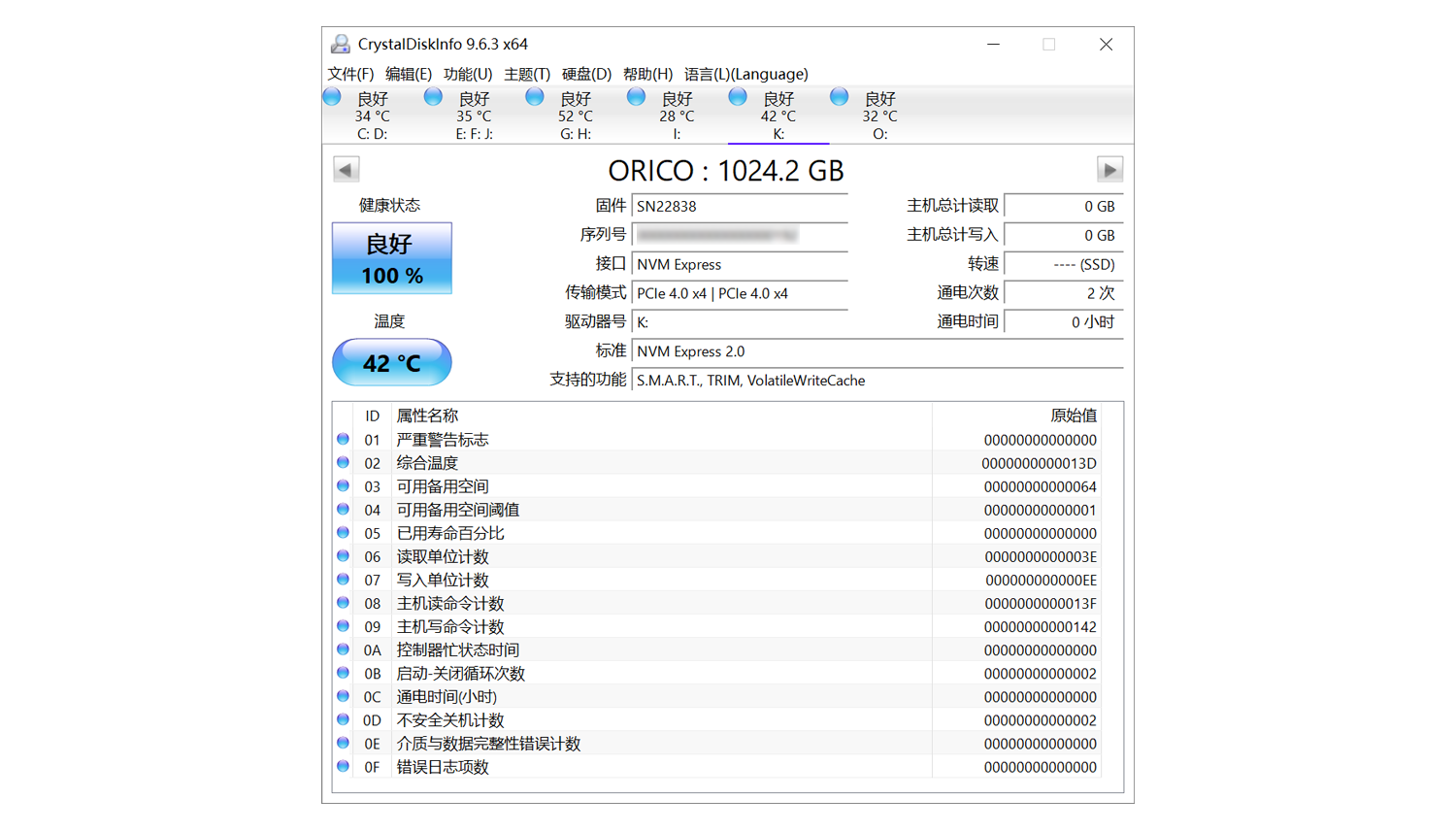
Task: Click the standard field NVM Express 2.0
Action: [877, 351]
